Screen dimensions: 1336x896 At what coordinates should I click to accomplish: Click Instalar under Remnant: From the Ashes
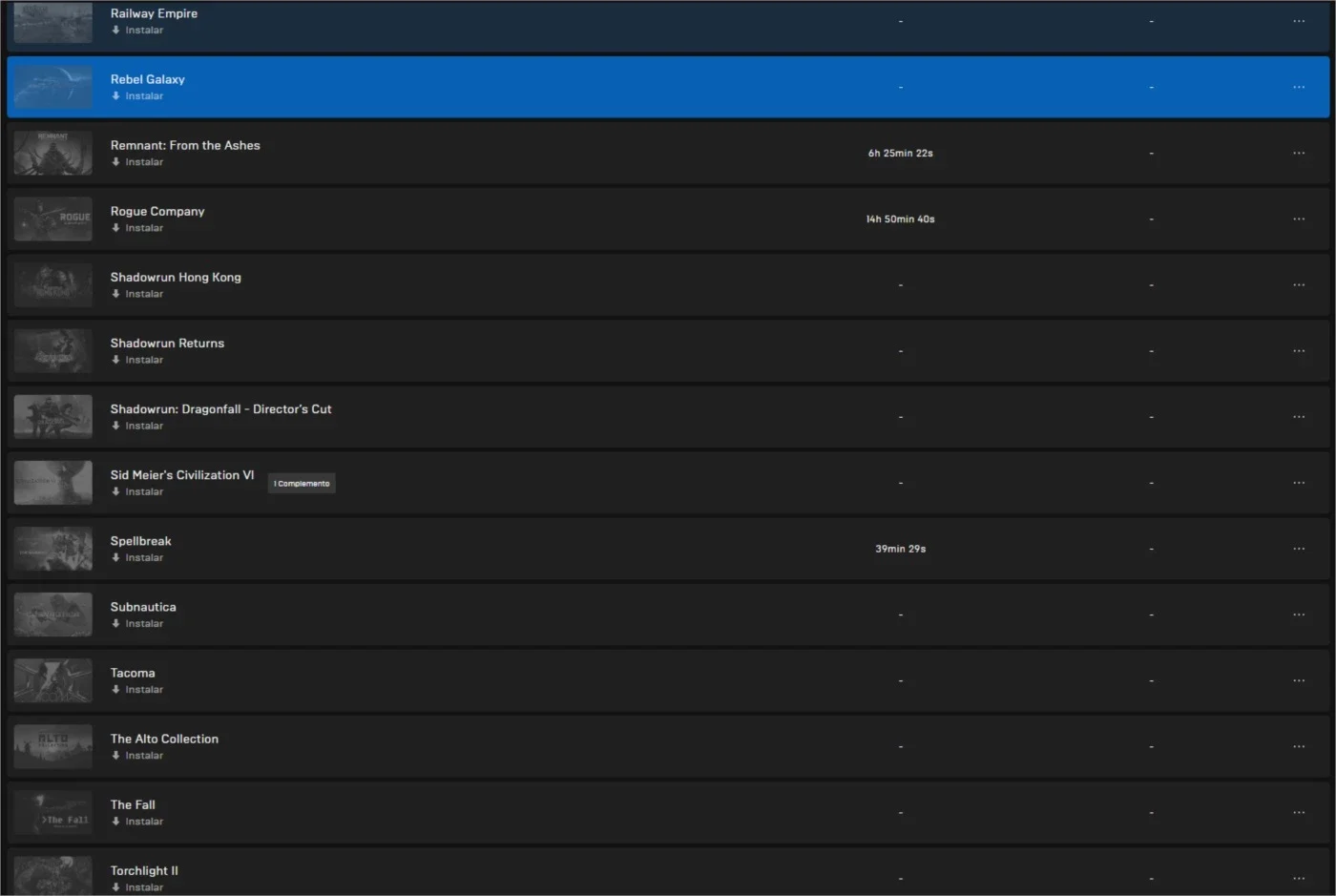[137, 162]
